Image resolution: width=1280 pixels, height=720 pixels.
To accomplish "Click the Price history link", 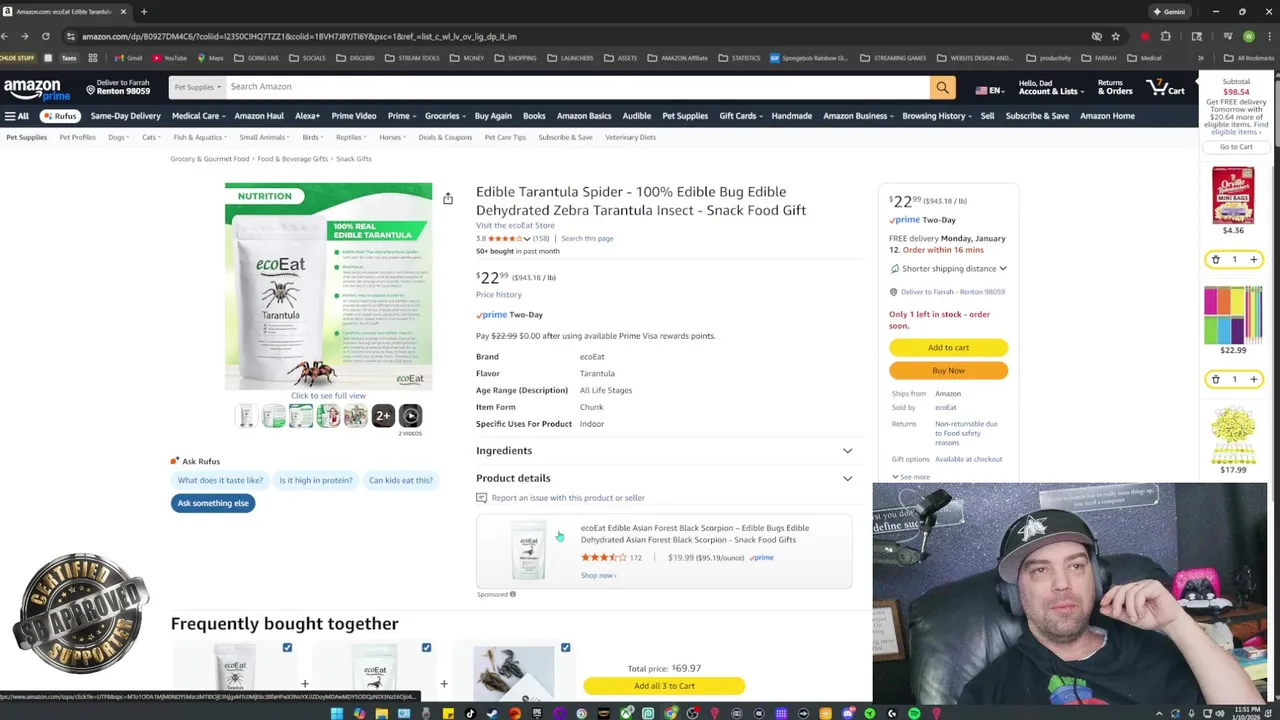I will [x=498, y=295].
